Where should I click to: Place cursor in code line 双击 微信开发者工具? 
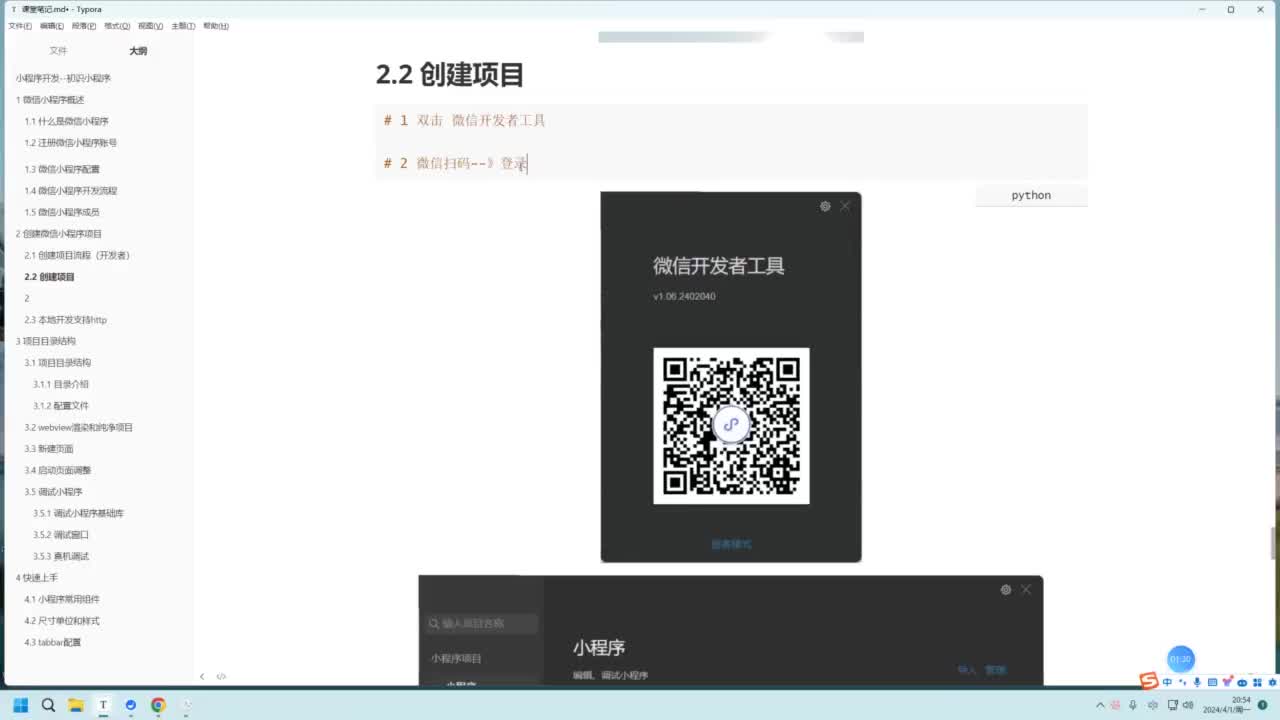tap(465, 120)
